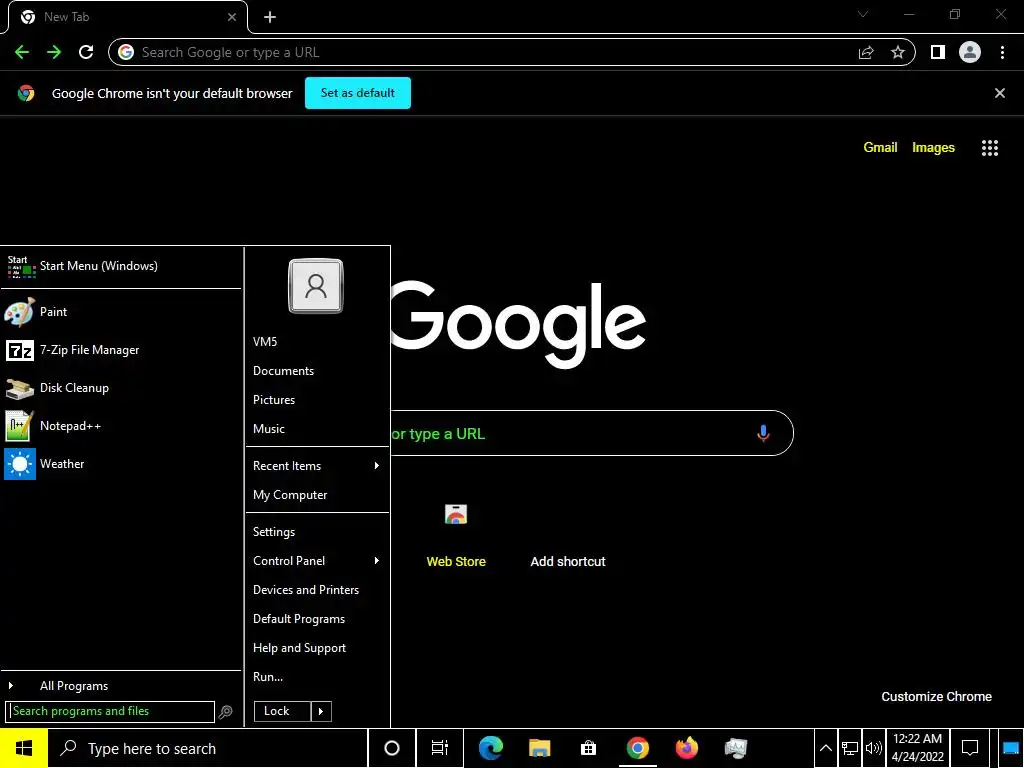Open Cortana circle on taskbar

(x=391, y=748)
